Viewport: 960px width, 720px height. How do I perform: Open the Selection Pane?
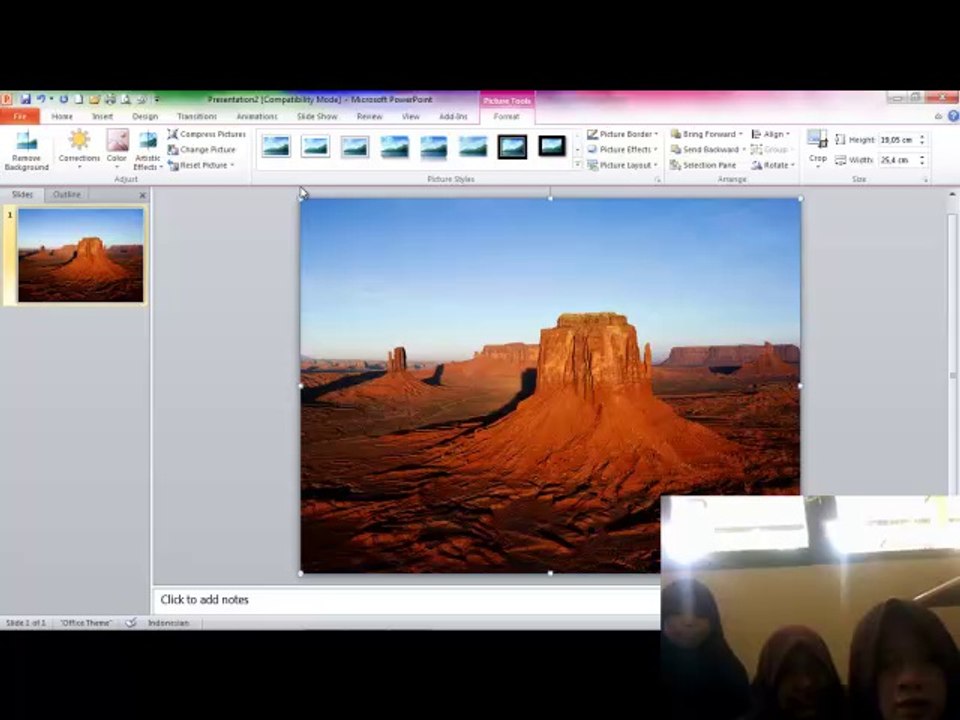(x=703, y=165)
